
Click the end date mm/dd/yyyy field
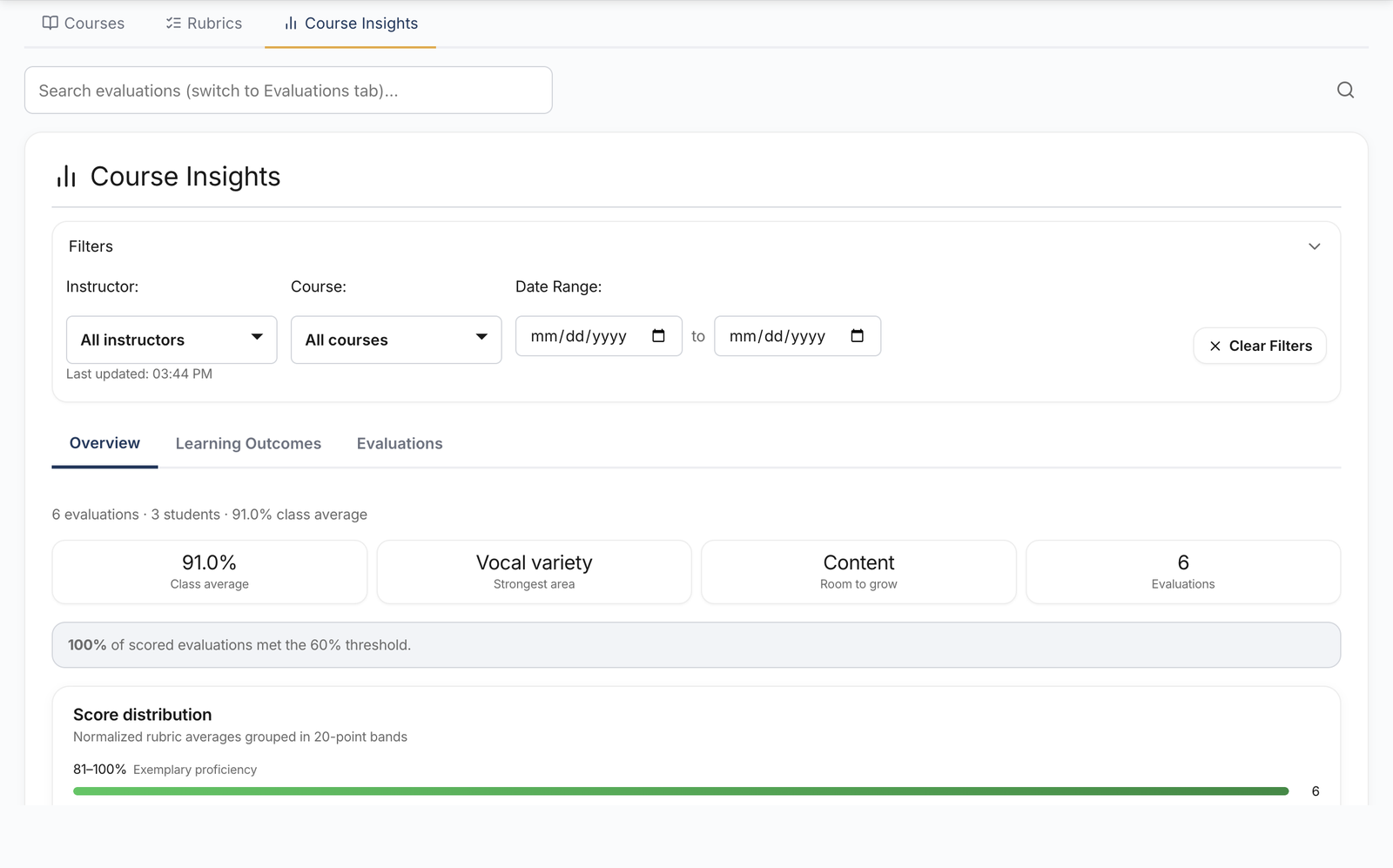tap(797, 336)
